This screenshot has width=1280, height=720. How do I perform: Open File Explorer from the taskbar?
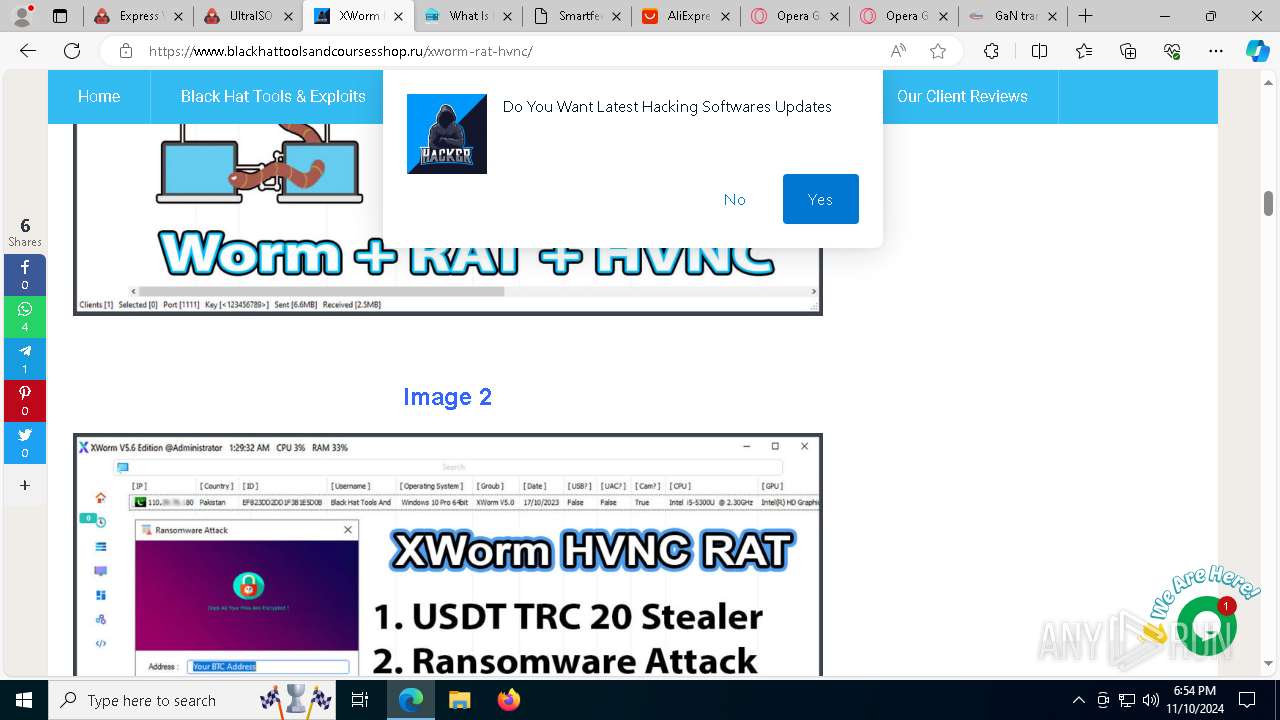tap(459, 700)
